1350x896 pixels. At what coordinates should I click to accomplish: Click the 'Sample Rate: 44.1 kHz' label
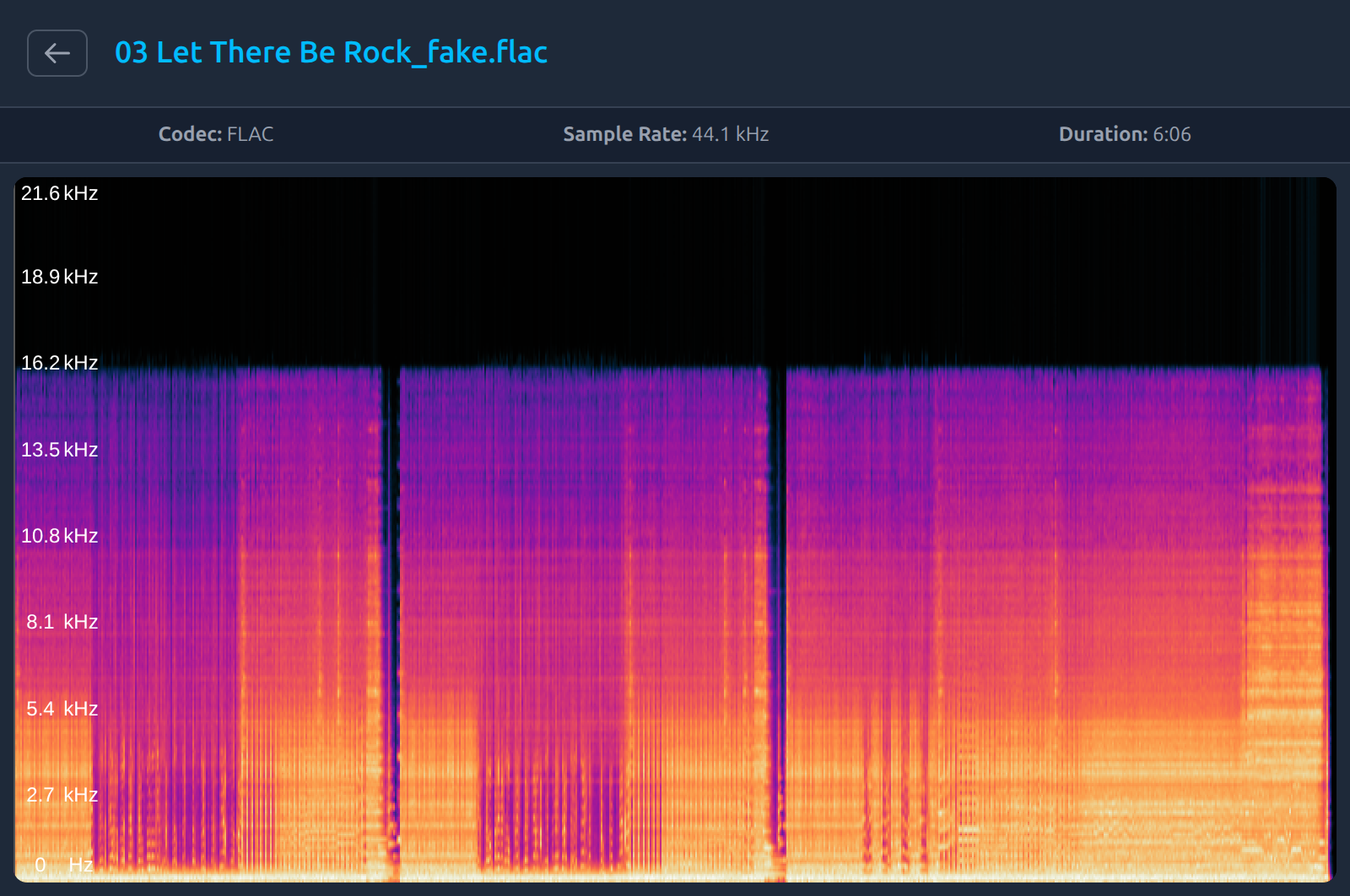pyautogui.click(x=666, y=134)
